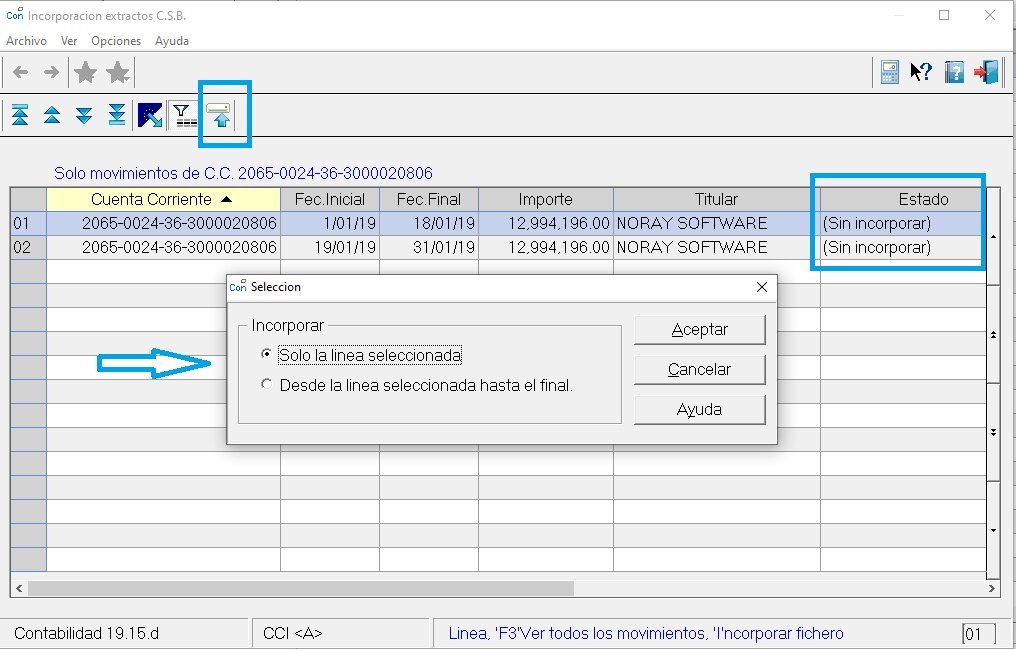Click date cell 1/01/19
1016x649 pixels.
[x=330, y=223]
